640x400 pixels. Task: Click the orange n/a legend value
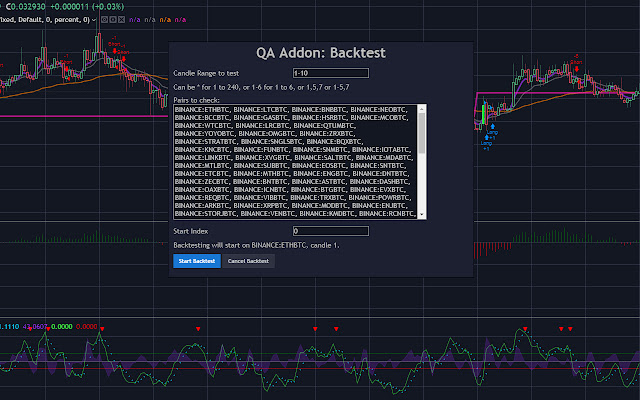pos(165,20)
